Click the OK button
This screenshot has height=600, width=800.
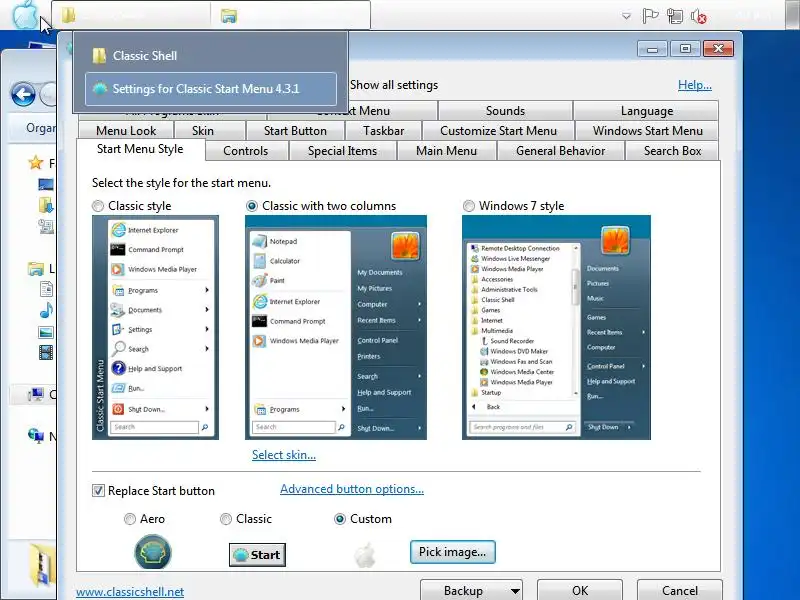point(580,590)
